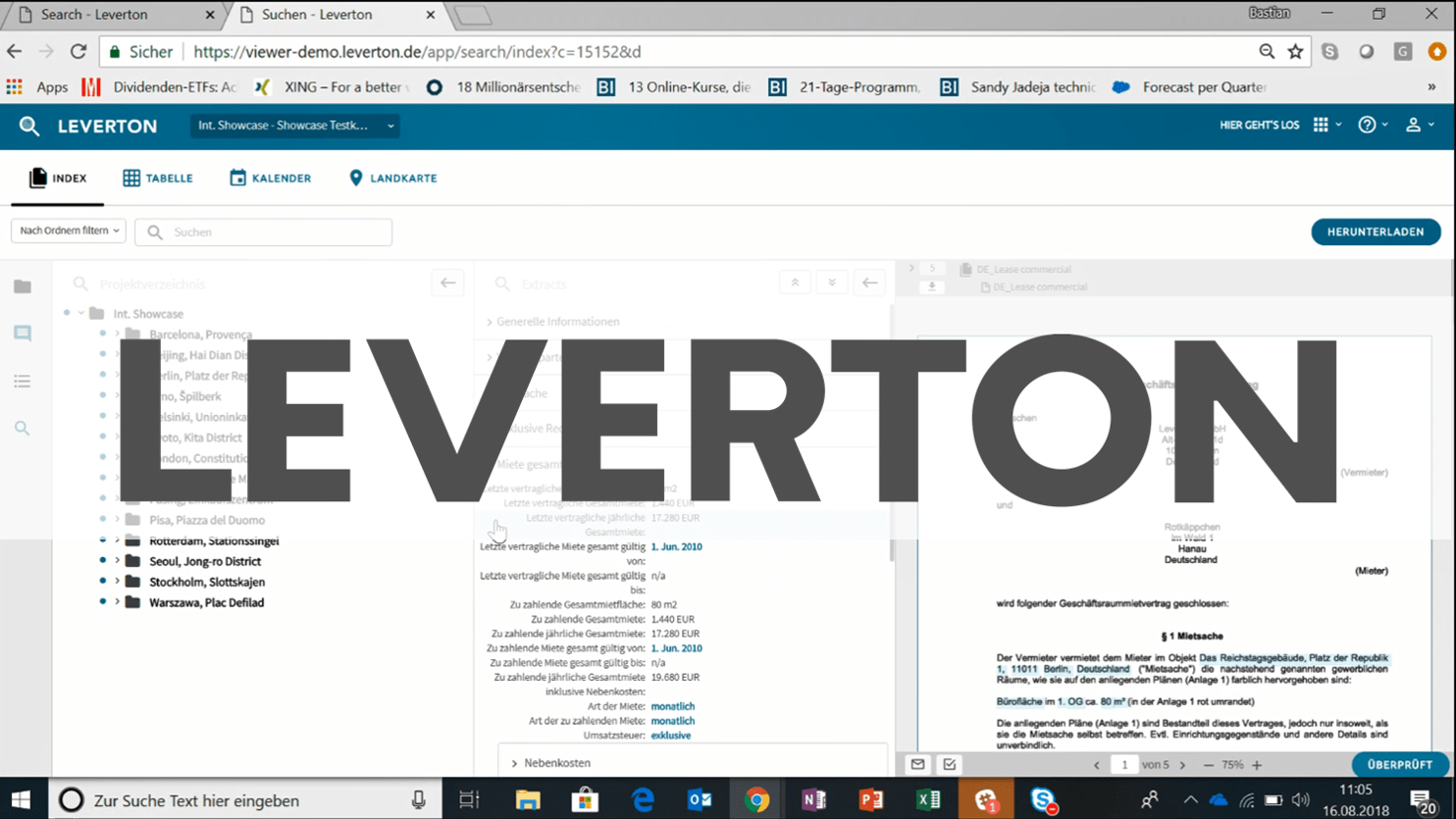This screenshot has height=819, width=1456.
Task: Click the HIER GEHT'S LOS link
Action: [1260, 126]
